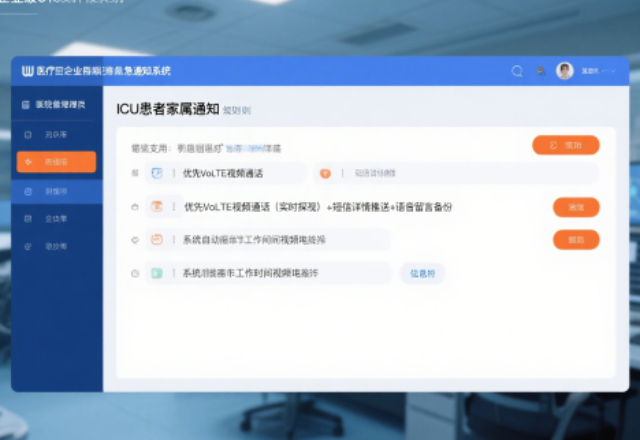Open the user name dropdown in the header
640x440 pixels.
(x=591, y=71)
